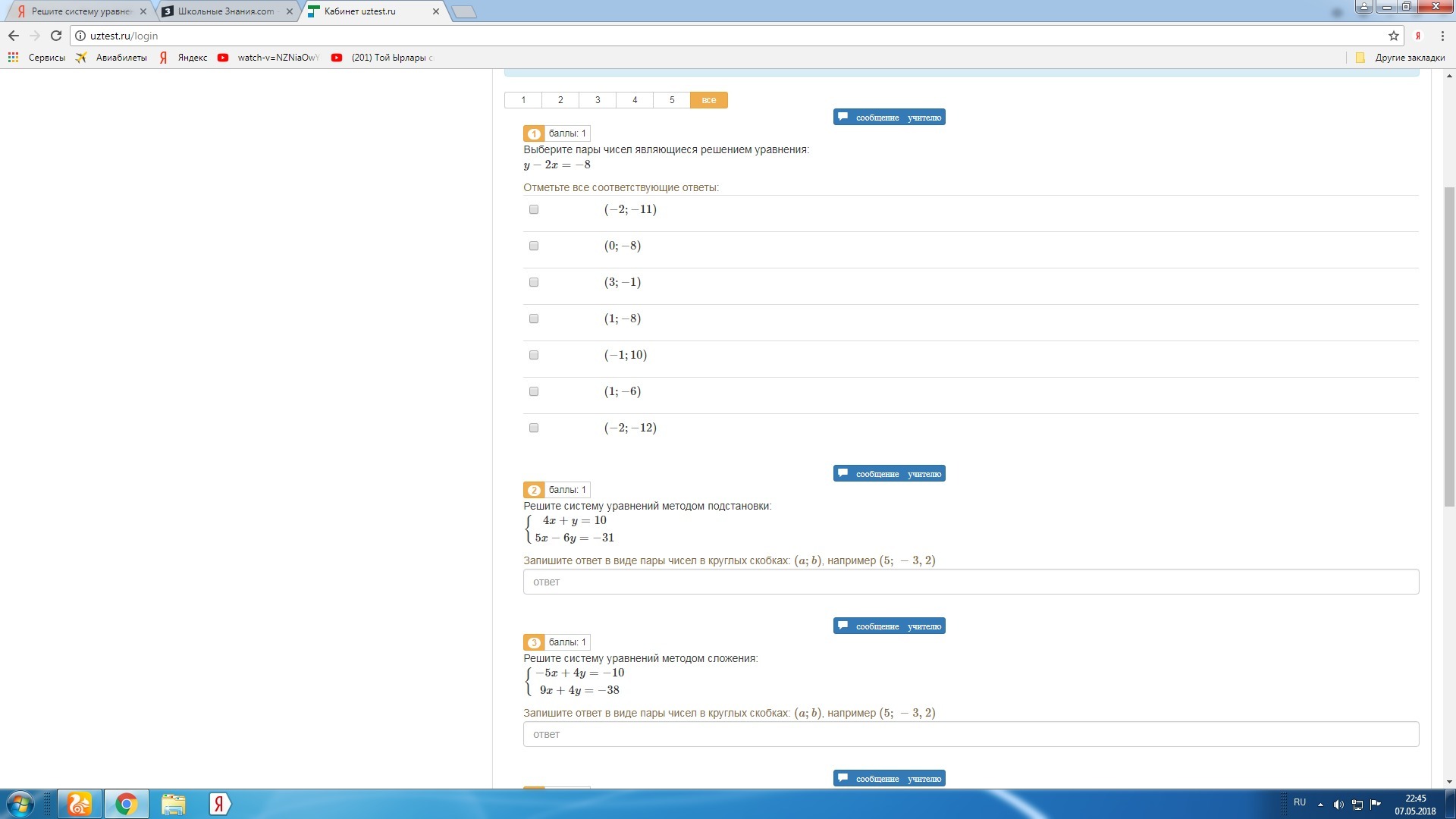
Task: Check the answer option (3; −1)
Action: (x=534, y=282)
